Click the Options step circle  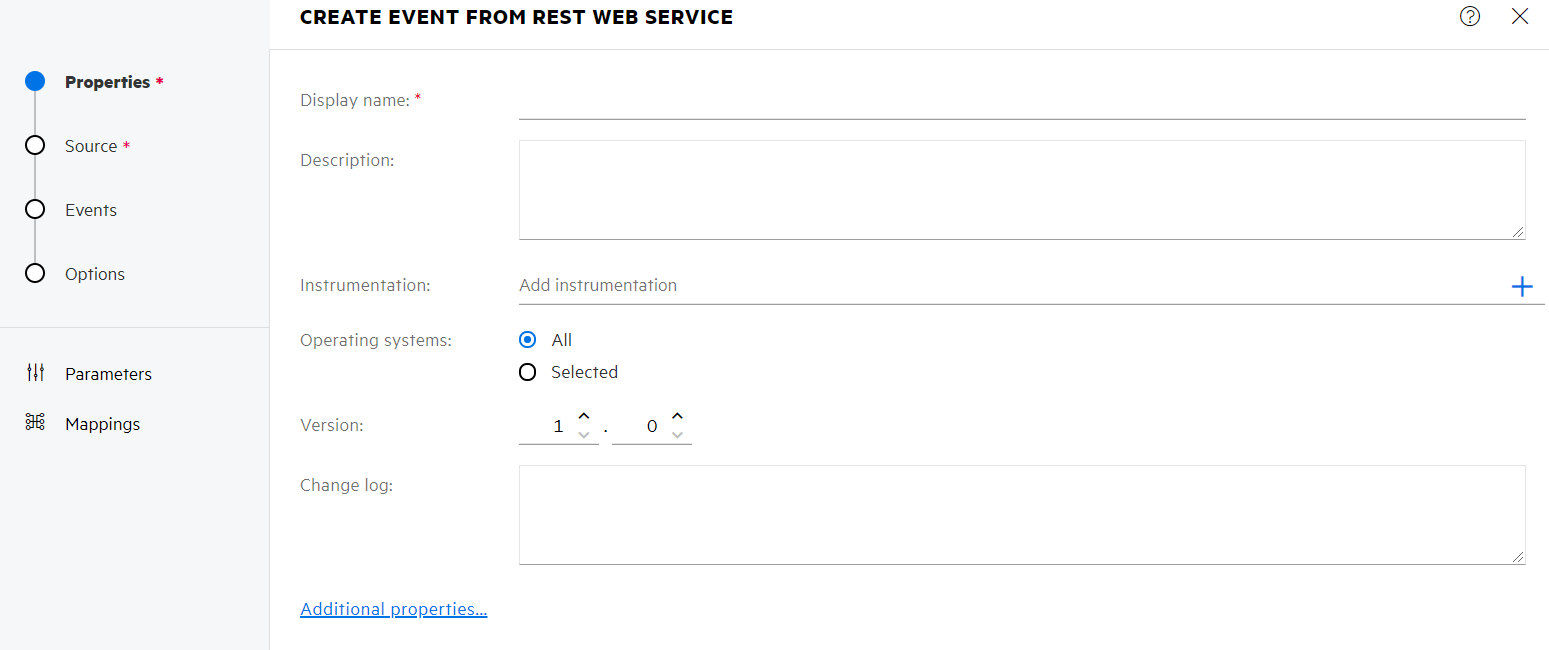point(35,273)
